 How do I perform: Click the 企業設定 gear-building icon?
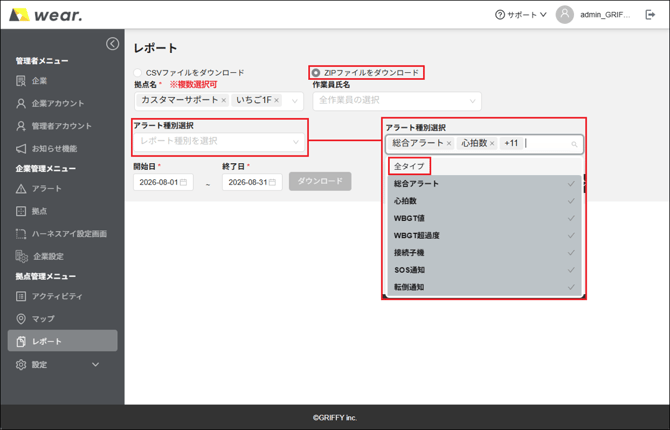tap(22, 256)
